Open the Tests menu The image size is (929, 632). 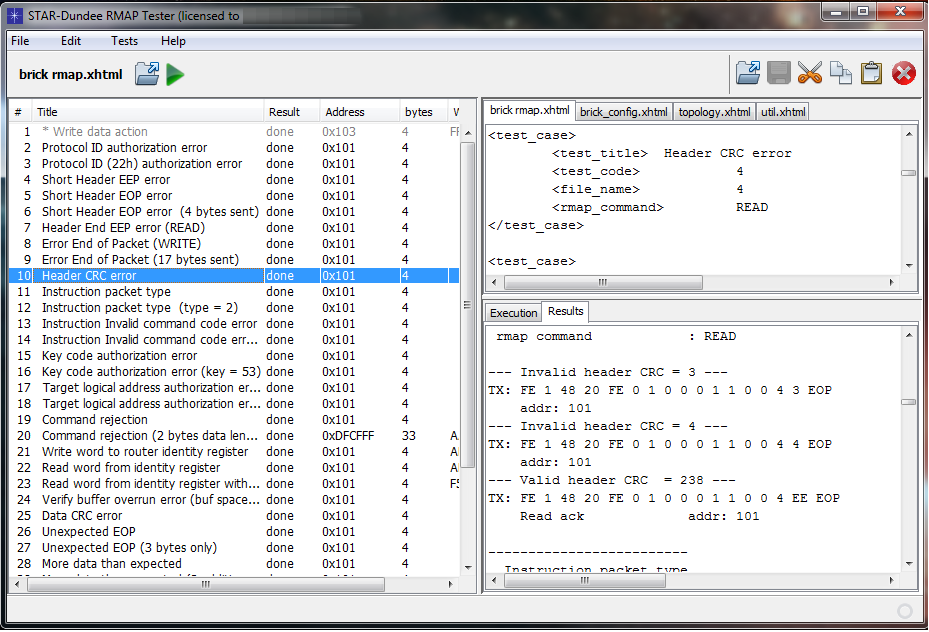(x=124, y=41)
